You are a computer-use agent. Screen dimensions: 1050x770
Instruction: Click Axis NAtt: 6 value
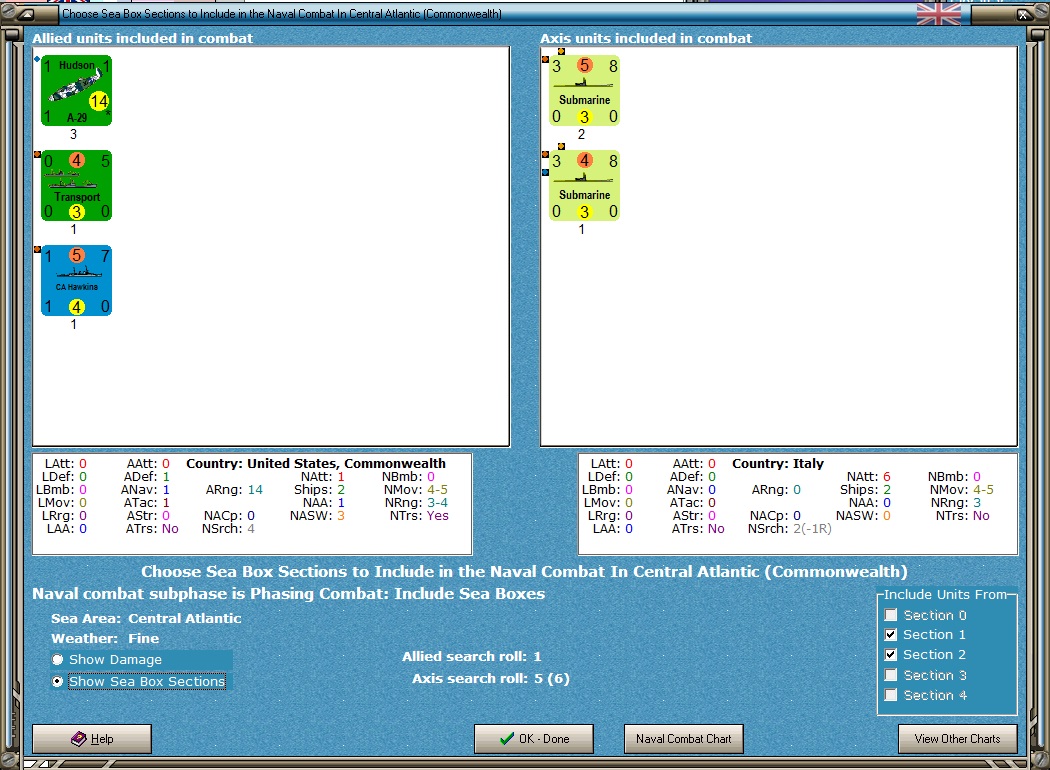[887, 477]
